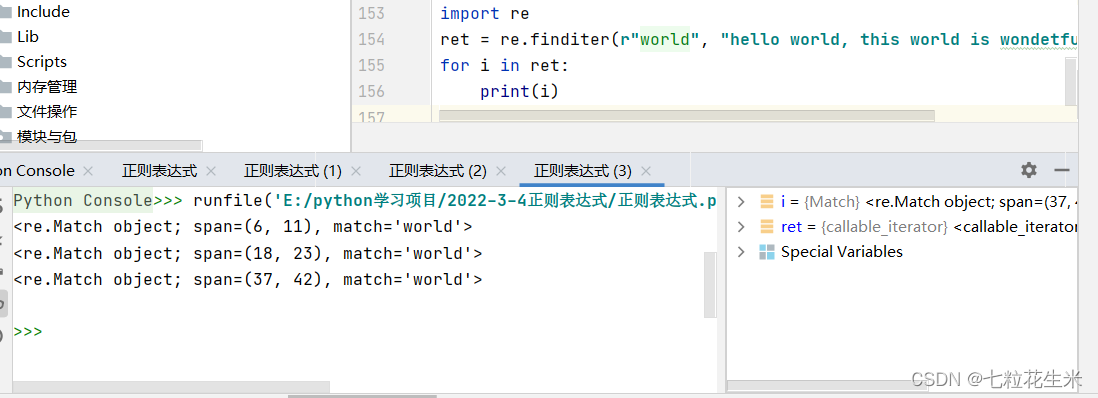Open console settings gear icon
The height and width of the screenshot is (398, 1098).
(1029, 170)
